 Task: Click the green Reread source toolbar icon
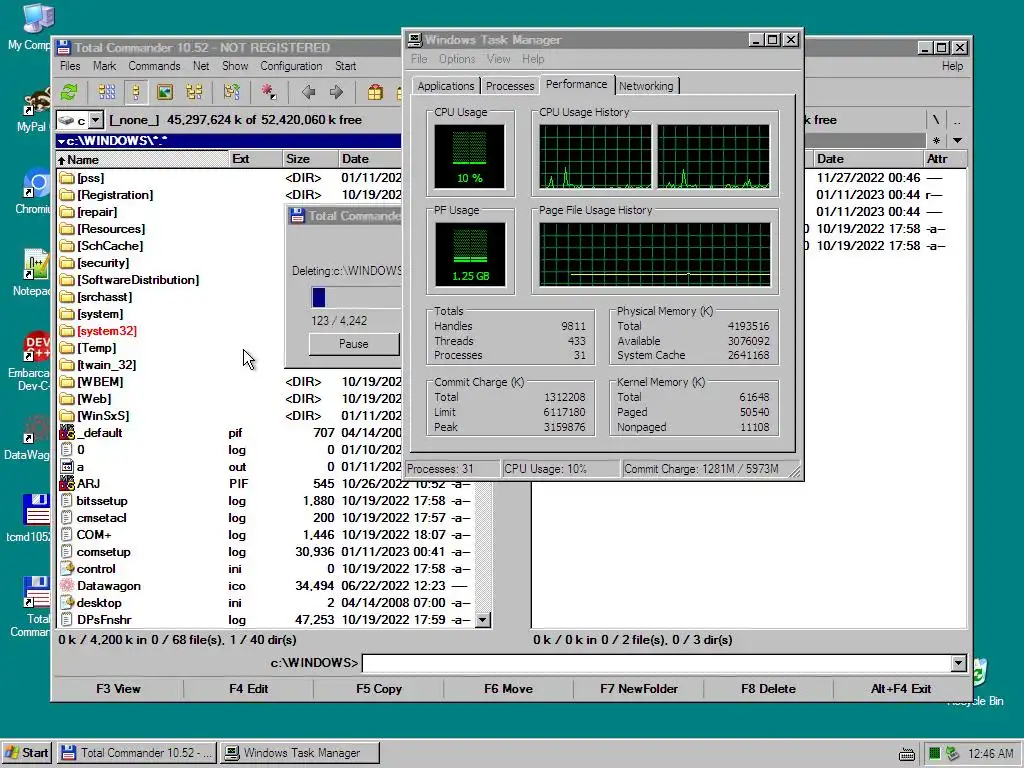pyautogui.click(x=69, y=92)
